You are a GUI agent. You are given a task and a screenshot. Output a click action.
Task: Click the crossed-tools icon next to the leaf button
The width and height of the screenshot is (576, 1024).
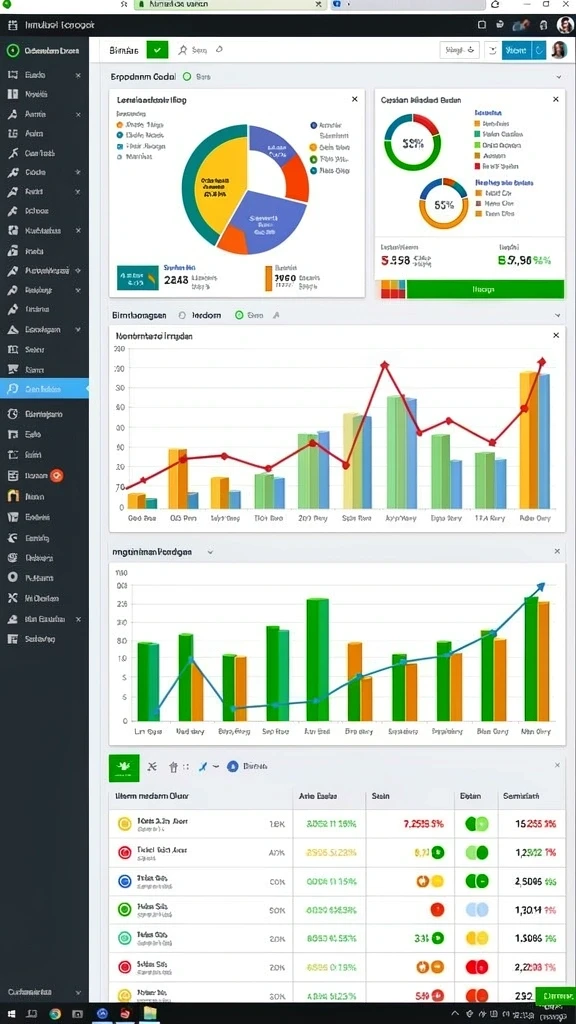tap(152, 767)
